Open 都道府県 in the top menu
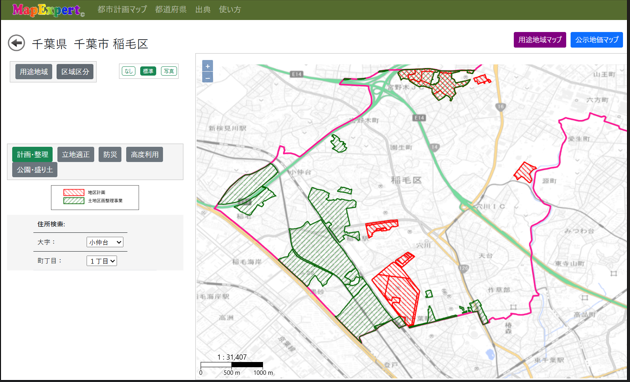The height and width of the screenshot is (382, 630). (171, 10)
